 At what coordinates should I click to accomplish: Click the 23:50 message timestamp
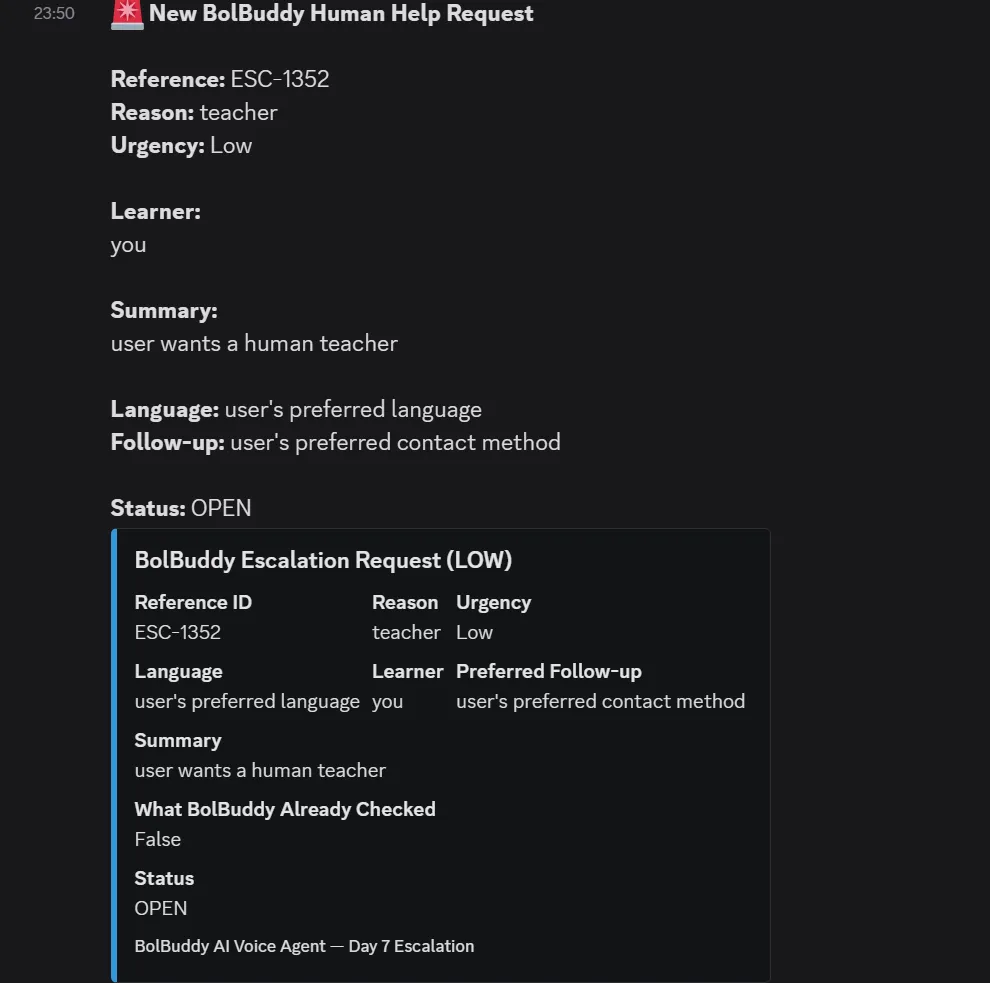[x=54, y=13]
